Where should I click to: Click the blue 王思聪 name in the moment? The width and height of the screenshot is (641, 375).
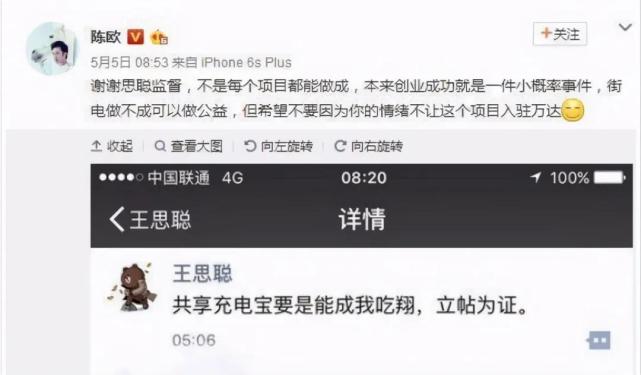pyautogui.click(x=202, y=273)
